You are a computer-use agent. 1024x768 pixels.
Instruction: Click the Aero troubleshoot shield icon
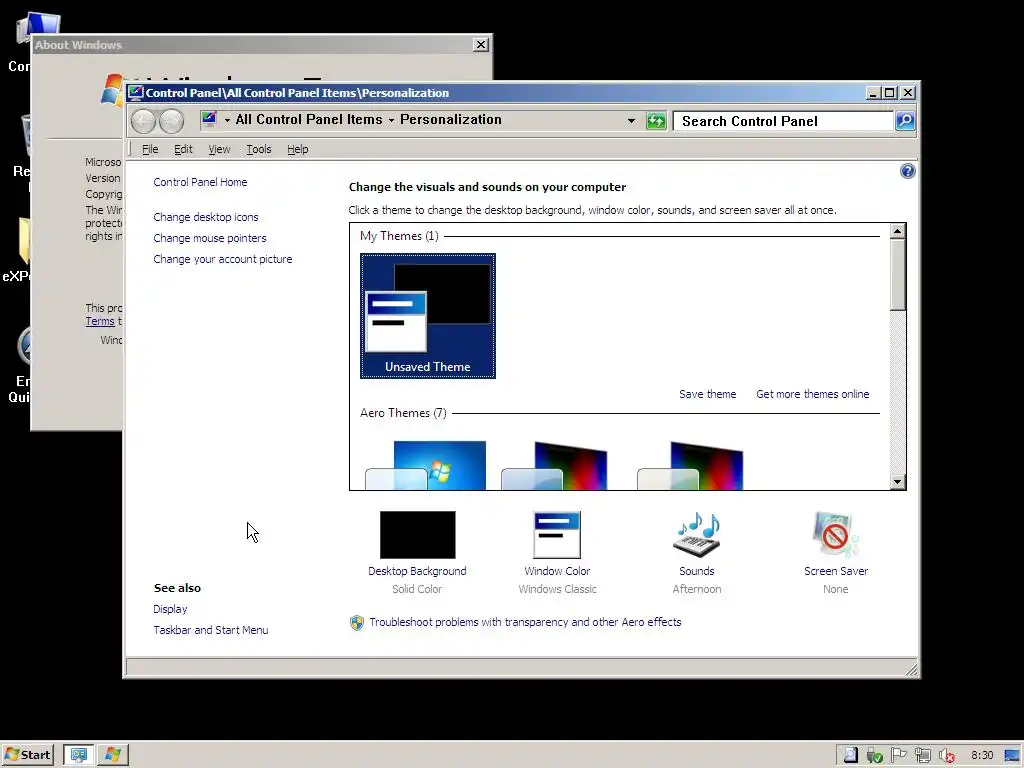tap(357, 622)
